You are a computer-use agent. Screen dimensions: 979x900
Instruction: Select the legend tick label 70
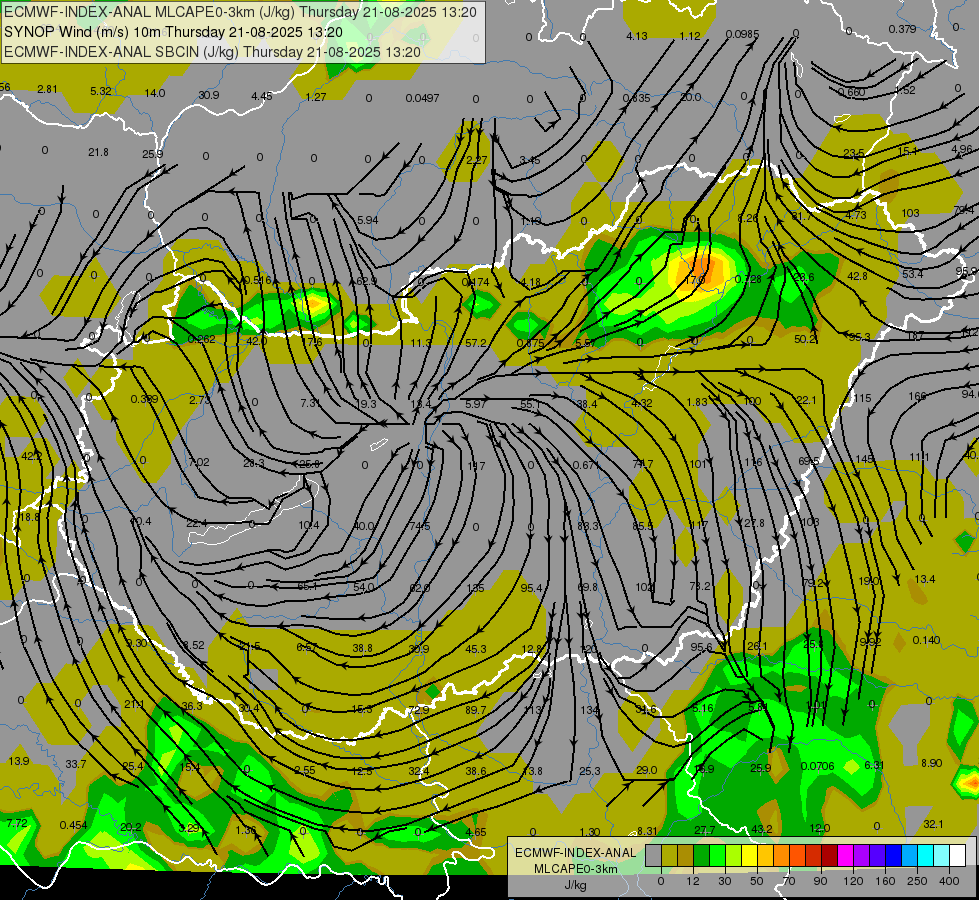pyautogui.click(x=789, y=881)
